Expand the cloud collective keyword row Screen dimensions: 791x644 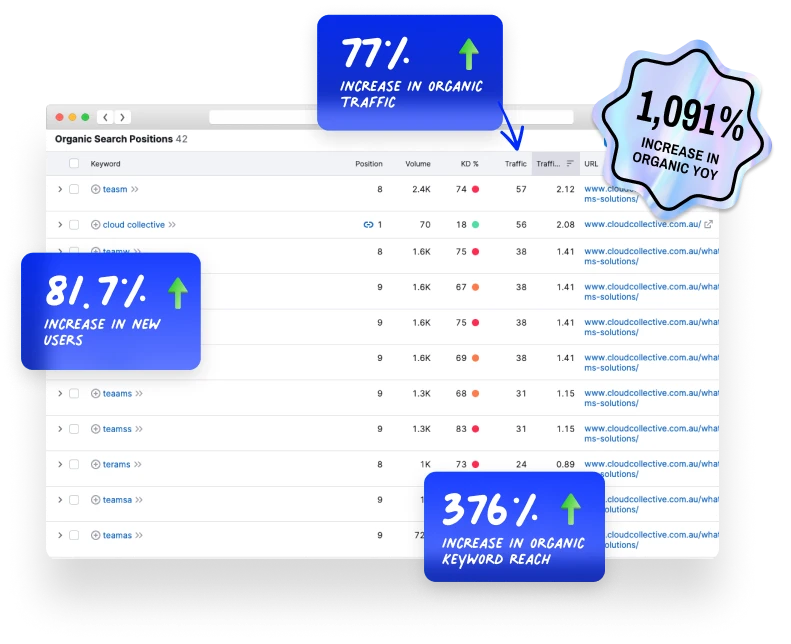[x=60, y=225]
